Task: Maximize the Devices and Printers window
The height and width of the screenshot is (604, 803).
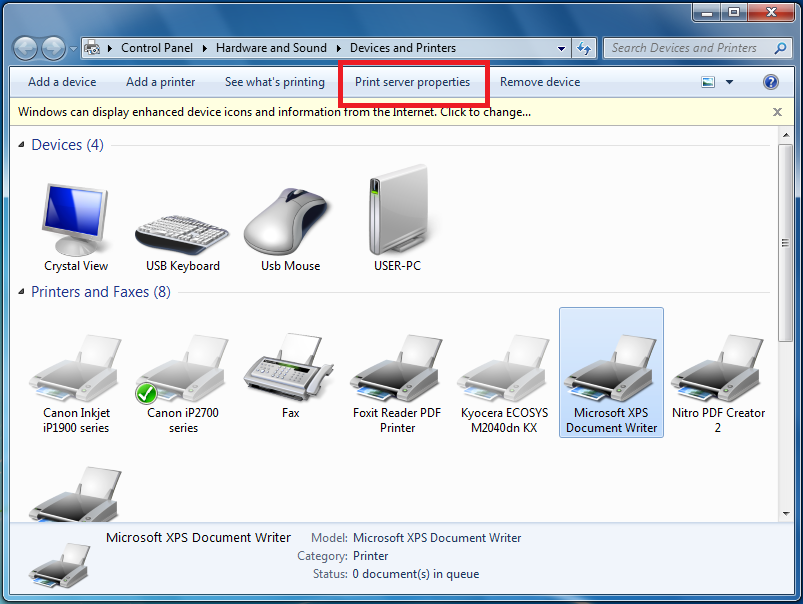Action: click(734, 12)
